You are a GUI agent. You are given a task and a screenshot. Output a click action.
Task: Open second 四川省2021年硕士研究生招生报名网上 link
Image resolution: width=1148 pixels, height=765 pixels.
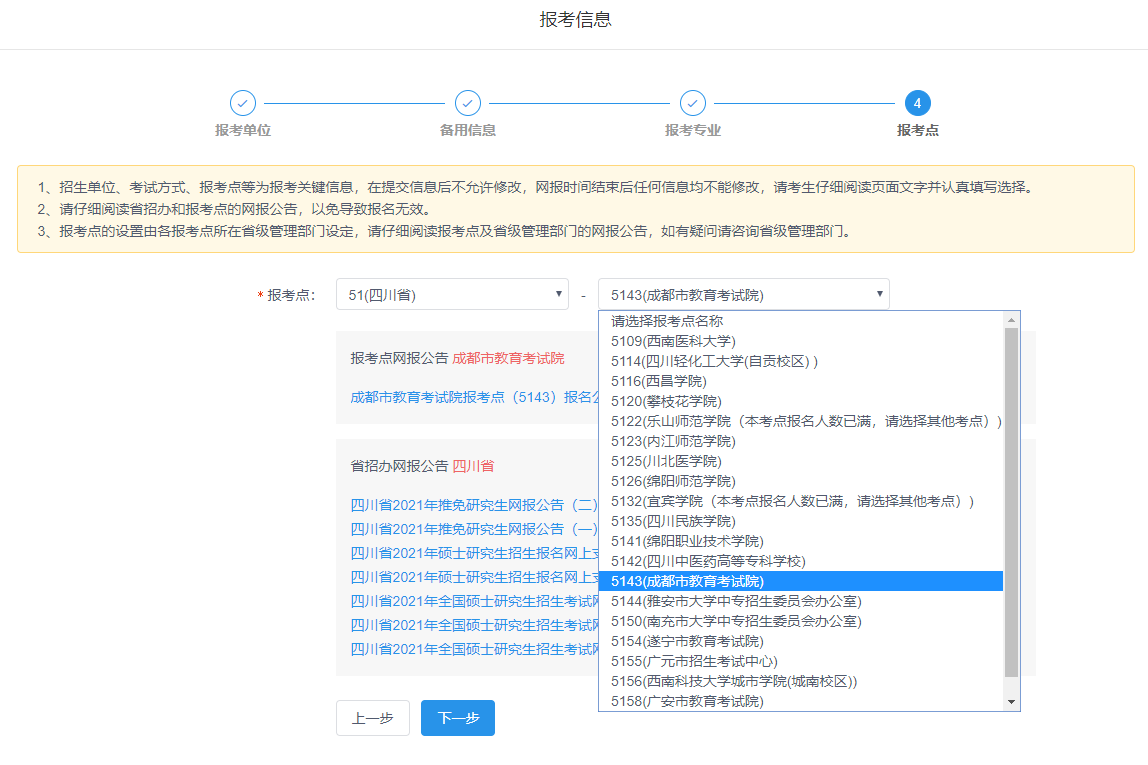pyautogui.click(x=474, y=577)
